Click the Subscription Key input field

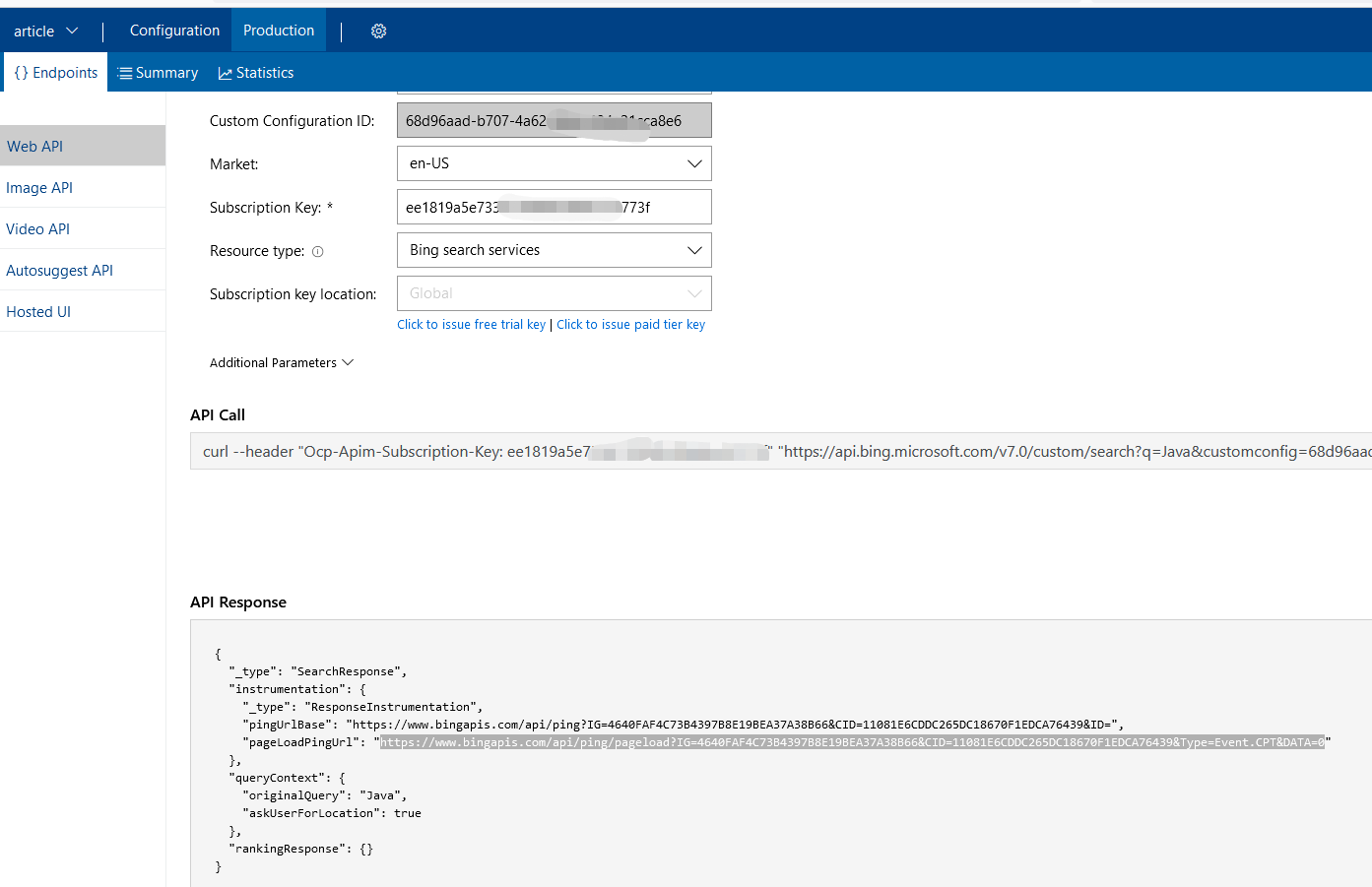[x=554, y=207]
